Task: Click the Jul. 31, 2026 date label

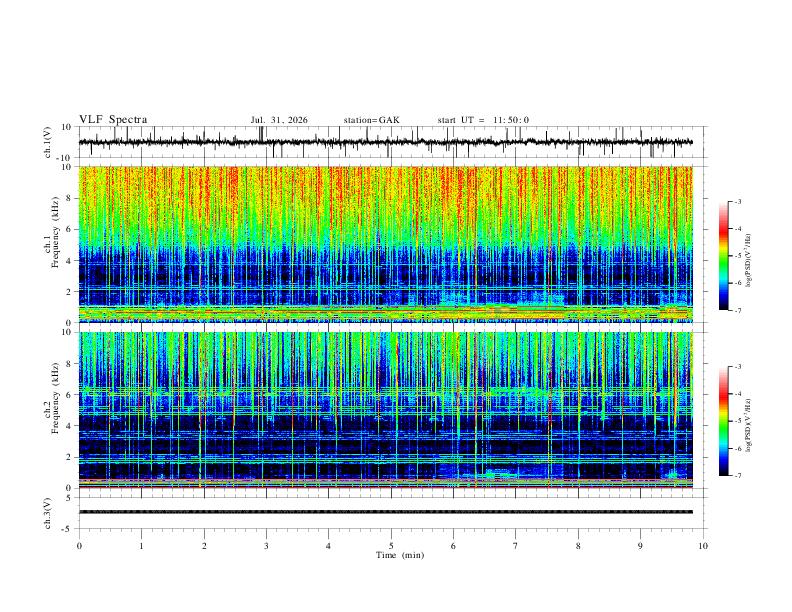Action: 279,120
